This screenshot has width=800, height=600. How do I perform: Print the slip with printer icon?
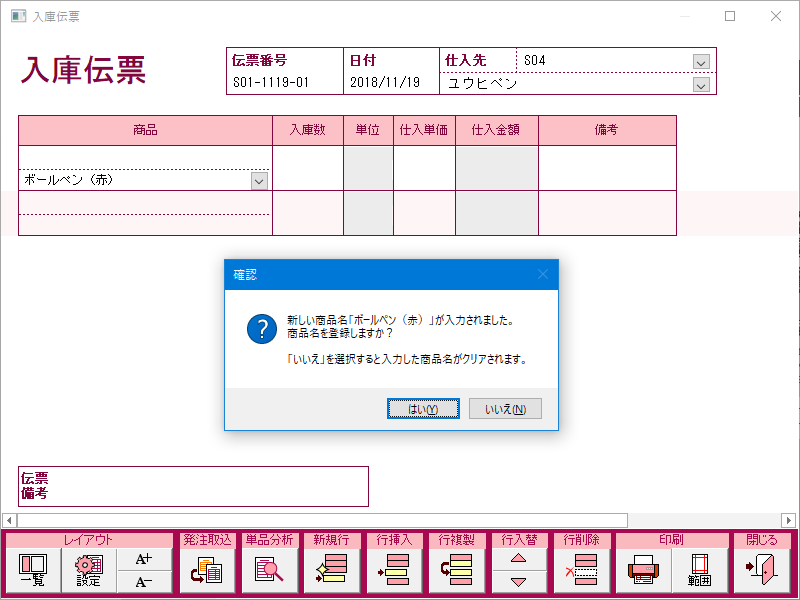[642, 570]
